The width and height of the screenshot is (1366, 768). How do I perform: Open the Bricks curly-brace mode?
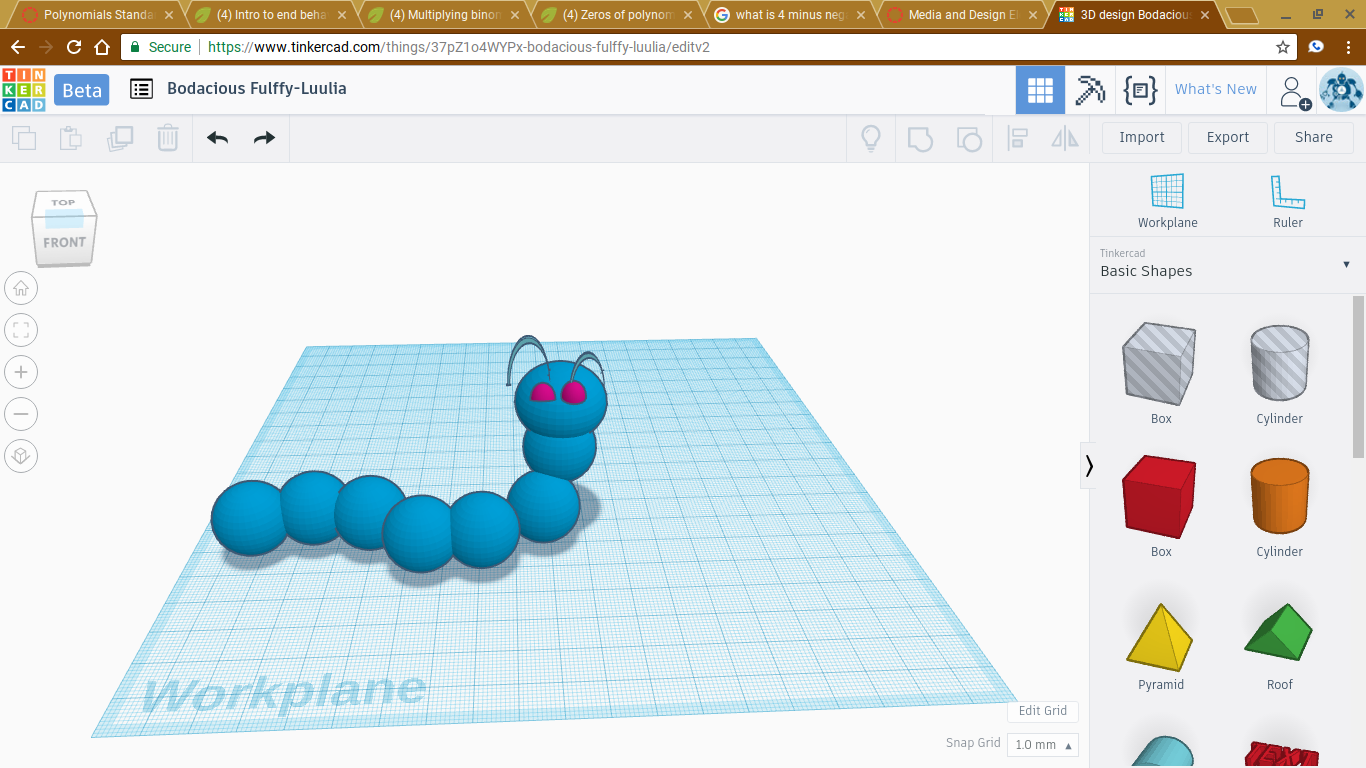[1140, 90]
